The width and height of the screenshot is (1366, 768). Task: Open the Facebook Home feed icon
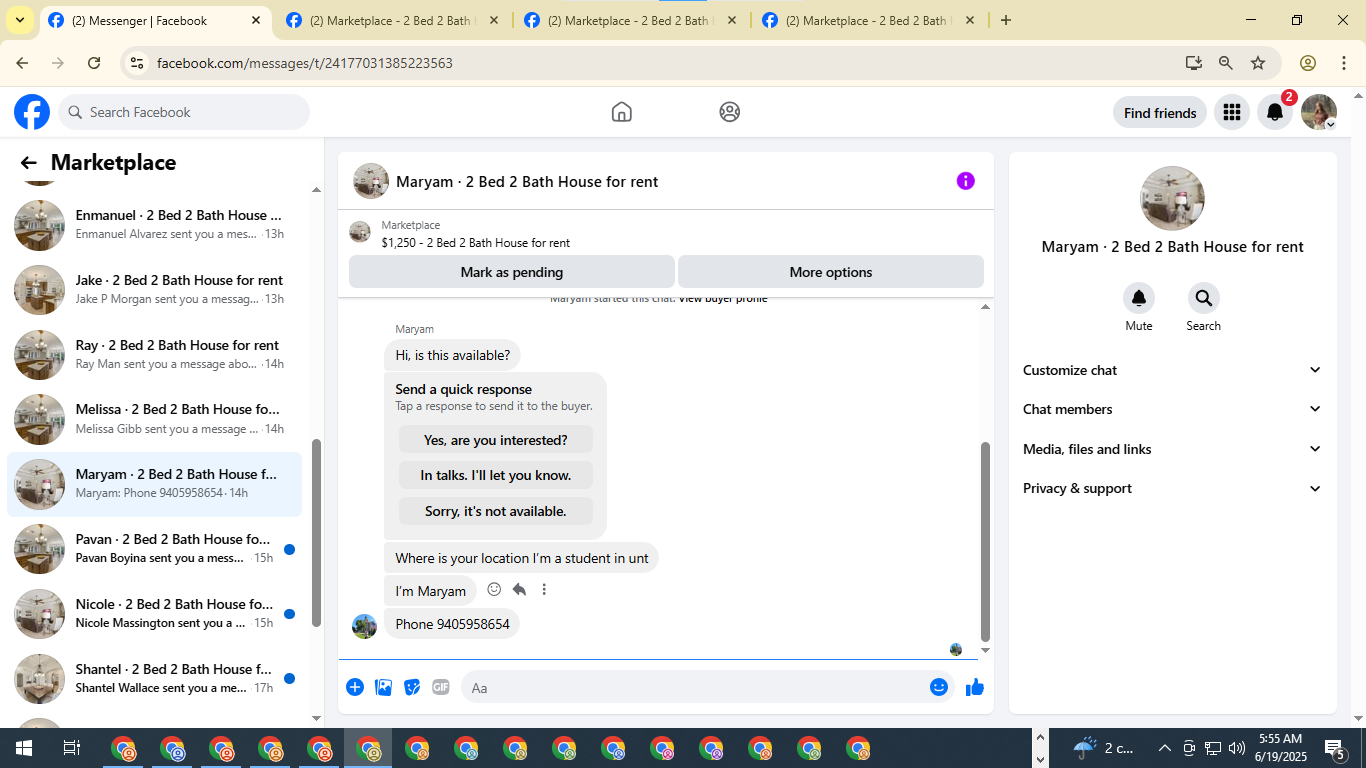pyautogui.click(x=622, y=112)
